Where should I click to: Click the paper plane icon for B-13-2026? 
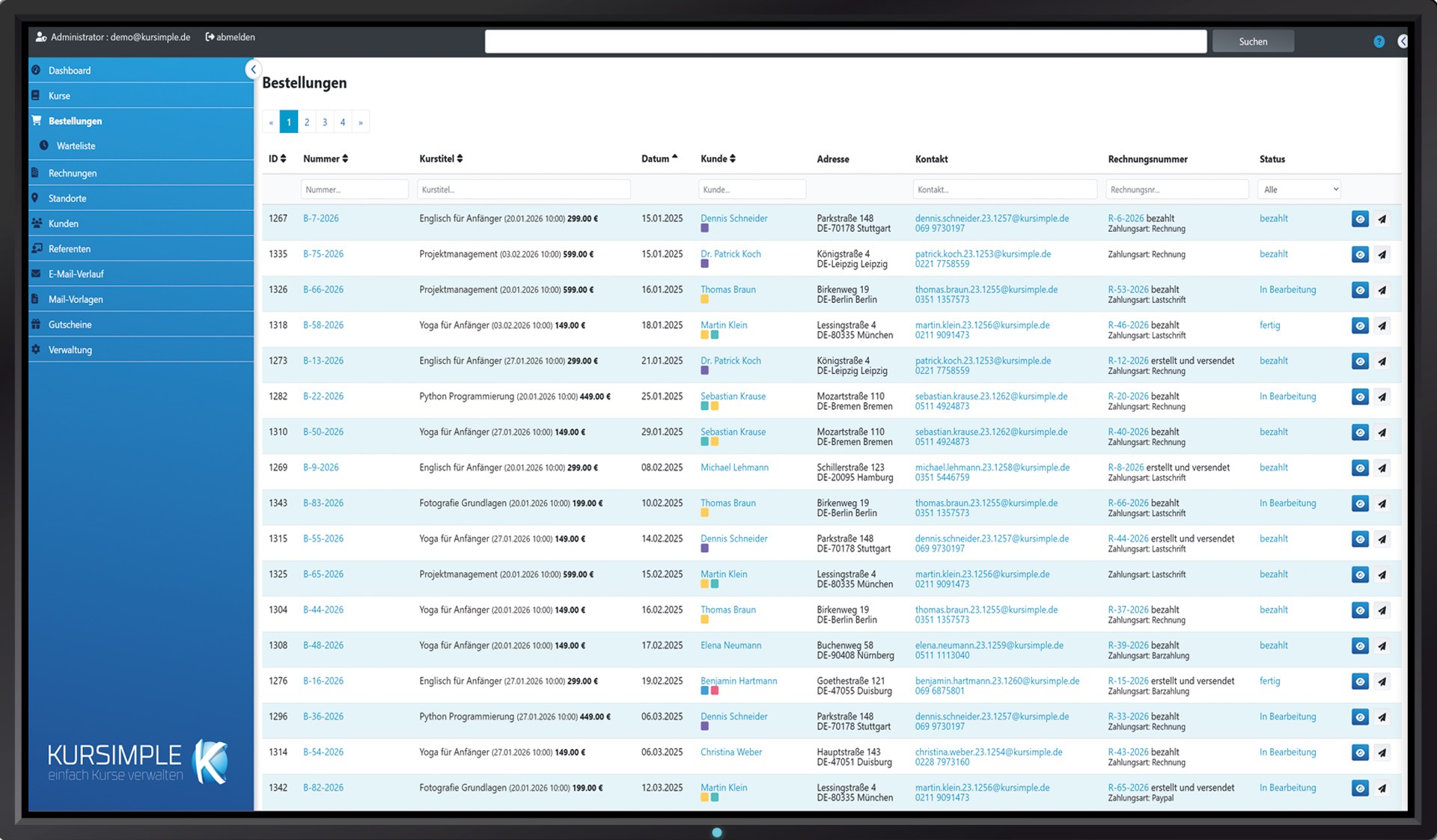click(x=1382, y=362)
